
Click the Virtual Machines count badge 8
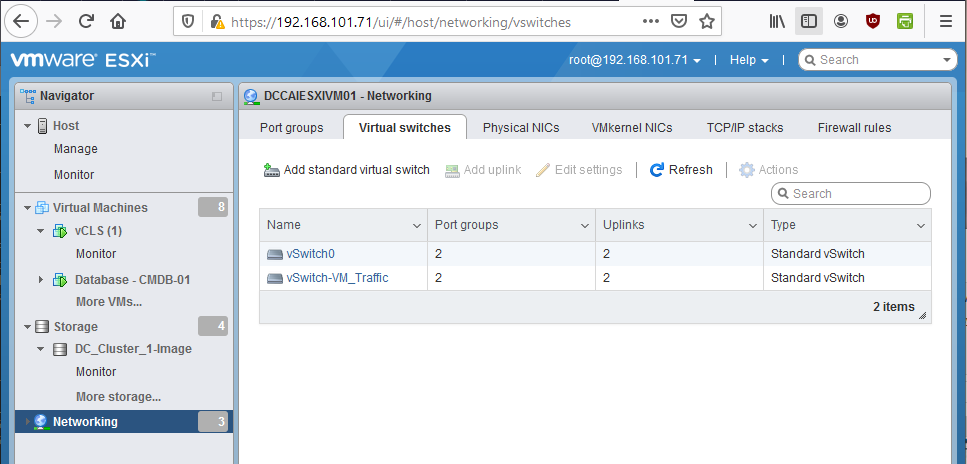[x=213, y=207]
